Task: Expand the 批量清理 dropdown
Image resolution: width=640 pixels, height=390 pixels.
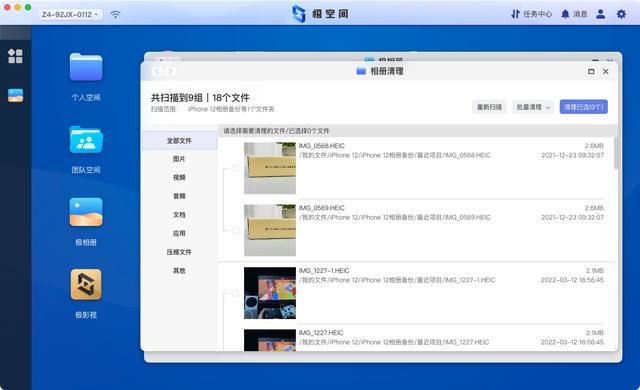Action: 533,107
